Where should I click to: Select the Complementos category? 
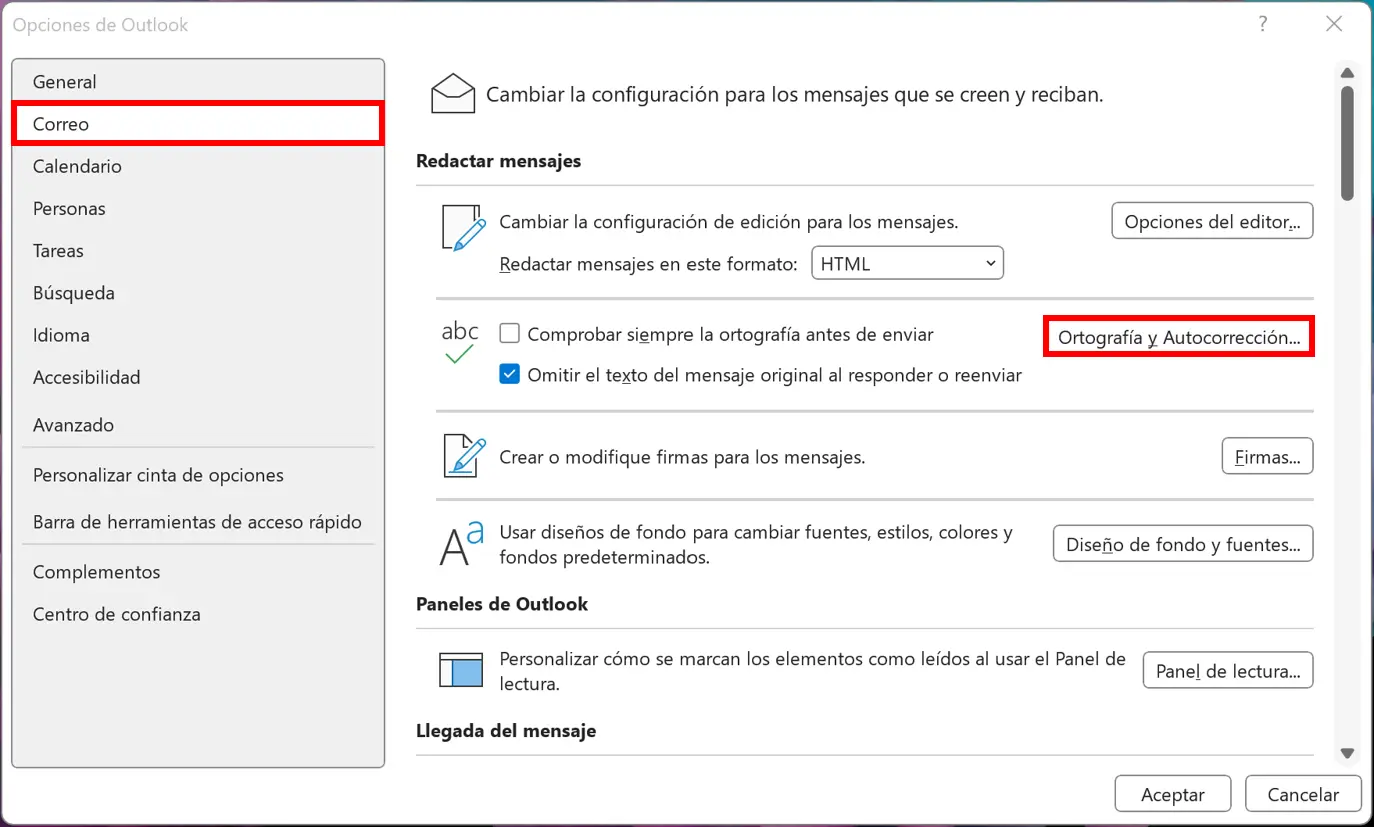point(198,572)
